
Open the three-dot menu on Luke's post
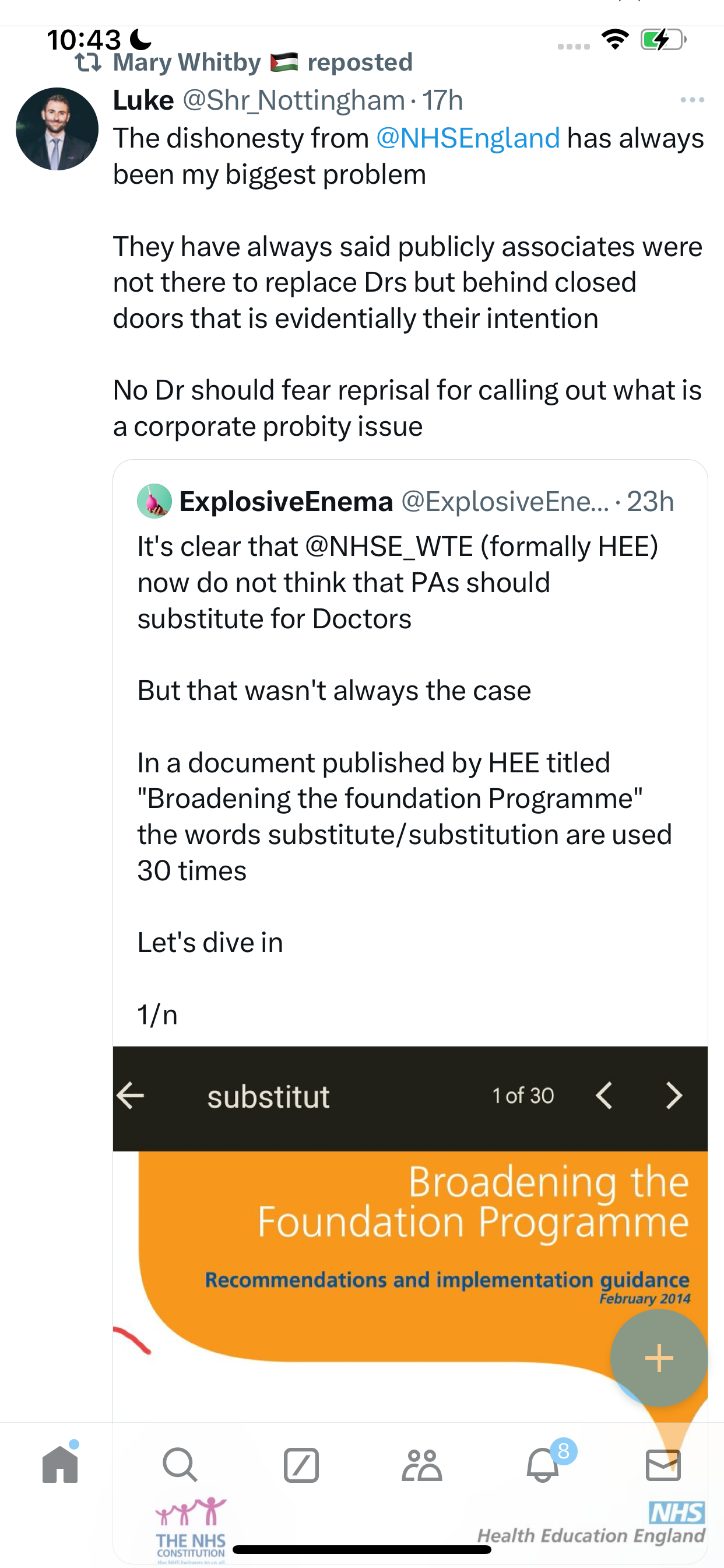(x=693, y=100)
